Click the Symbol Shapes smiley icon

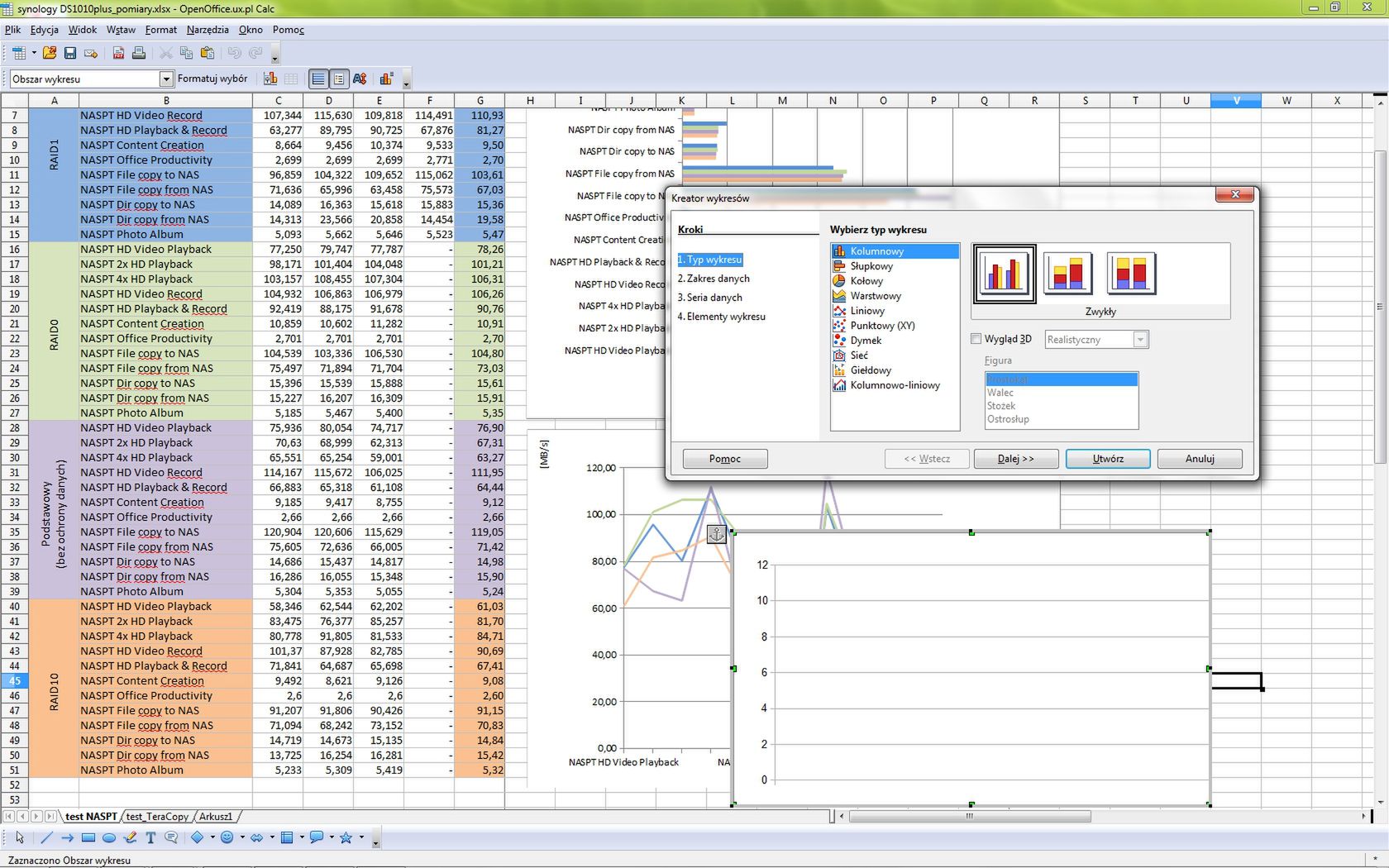pyautogui.click(x=227, y=838)
